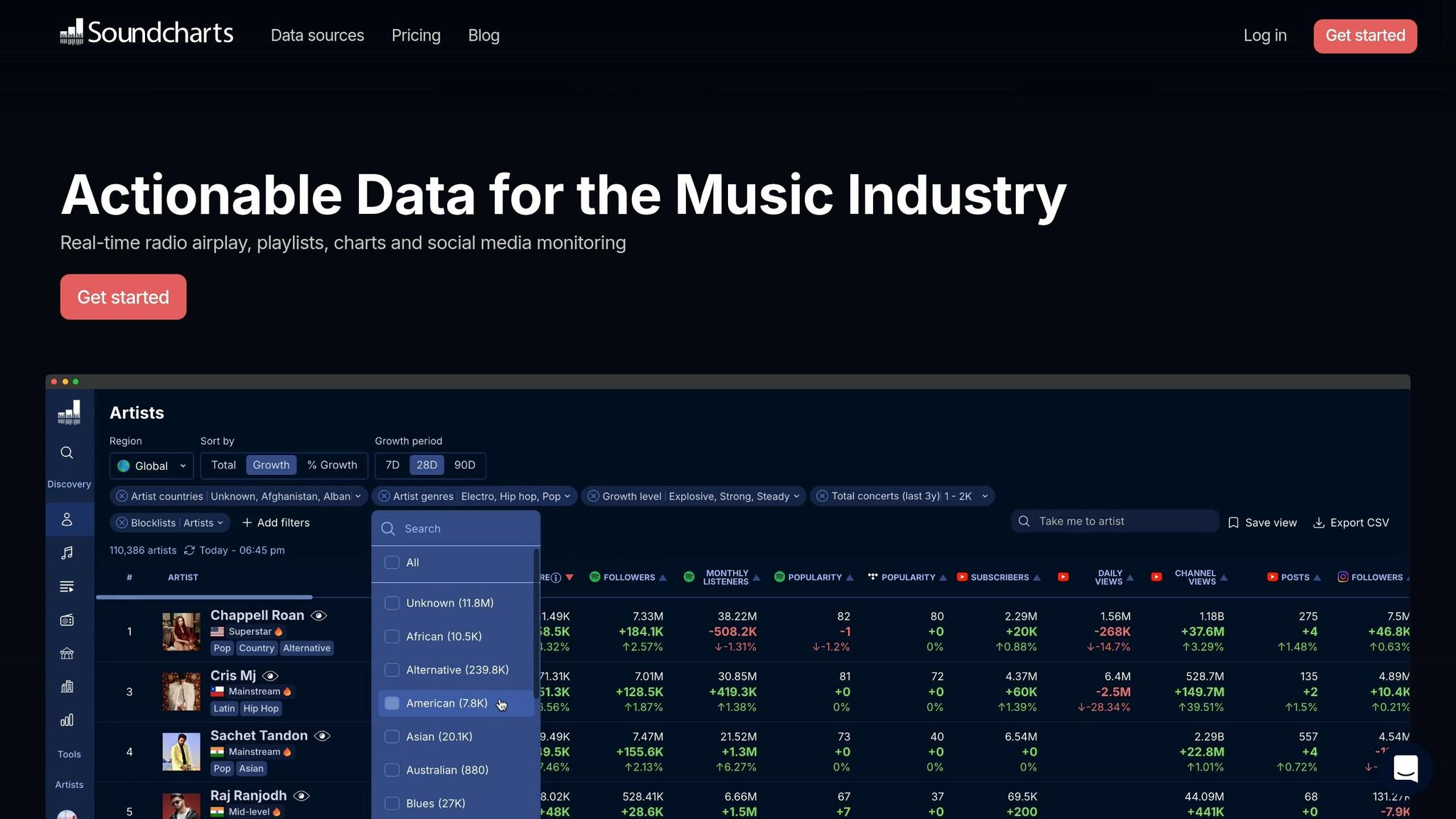Check the Blues (27K) checkbox
This screenshot has width=1456, height=819.
pos(392,803)
